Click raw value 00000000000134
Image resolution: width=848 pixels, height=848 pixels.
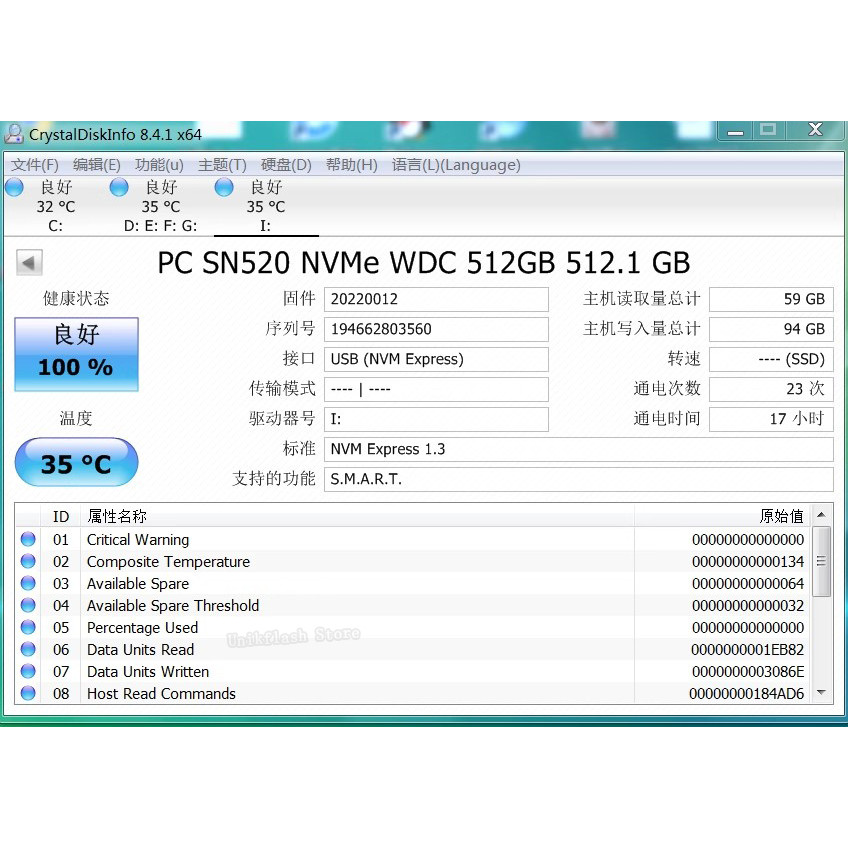[748, 561]
